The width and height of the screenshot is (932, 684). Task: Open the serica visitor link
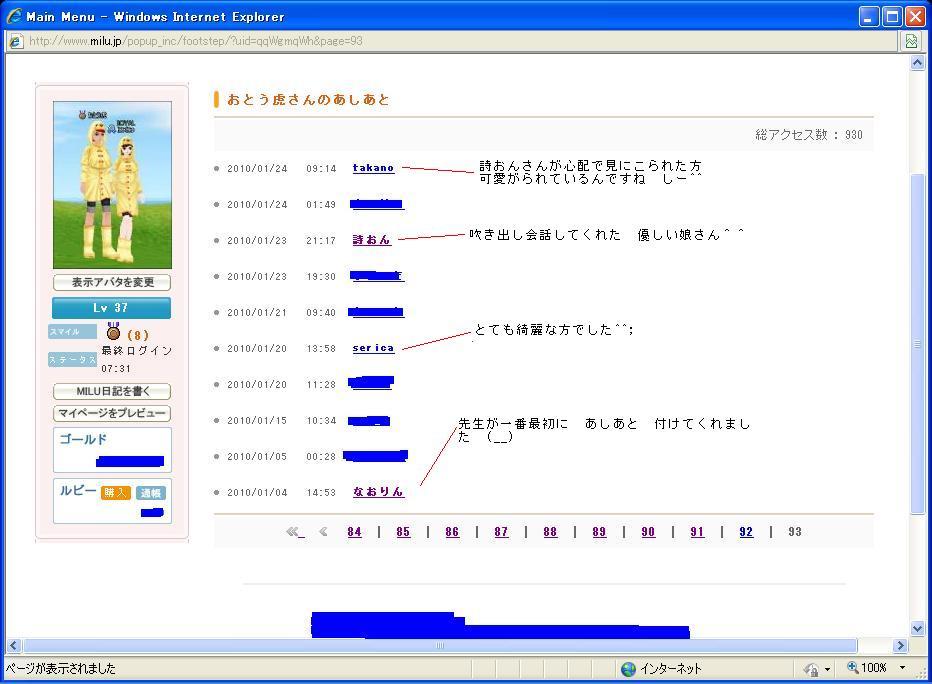(x=373, y=348)
